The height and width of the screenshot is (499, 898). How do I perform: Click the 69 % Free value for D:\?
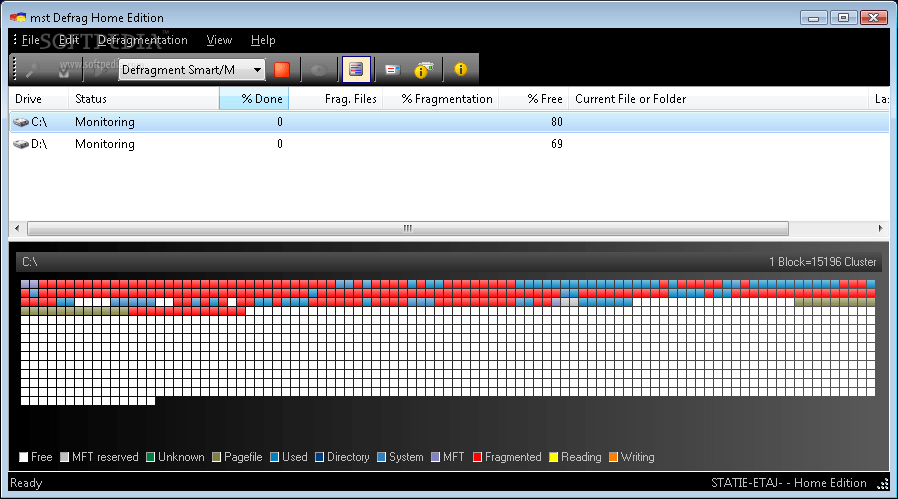[x=557, y=144]
